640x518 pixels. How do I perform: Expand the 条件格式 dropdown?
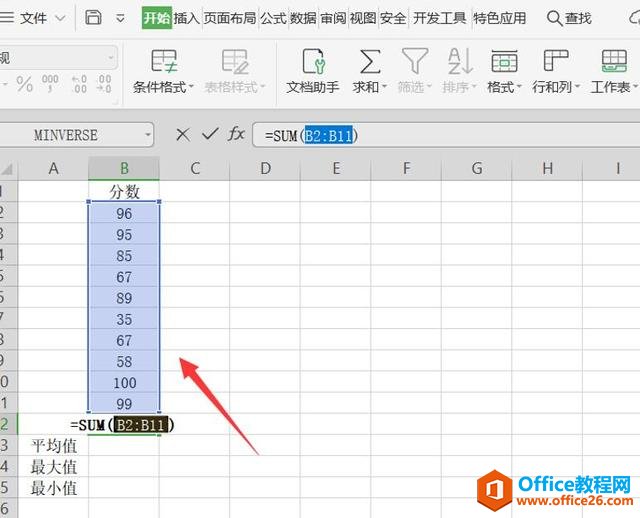(x=191, y=87)
